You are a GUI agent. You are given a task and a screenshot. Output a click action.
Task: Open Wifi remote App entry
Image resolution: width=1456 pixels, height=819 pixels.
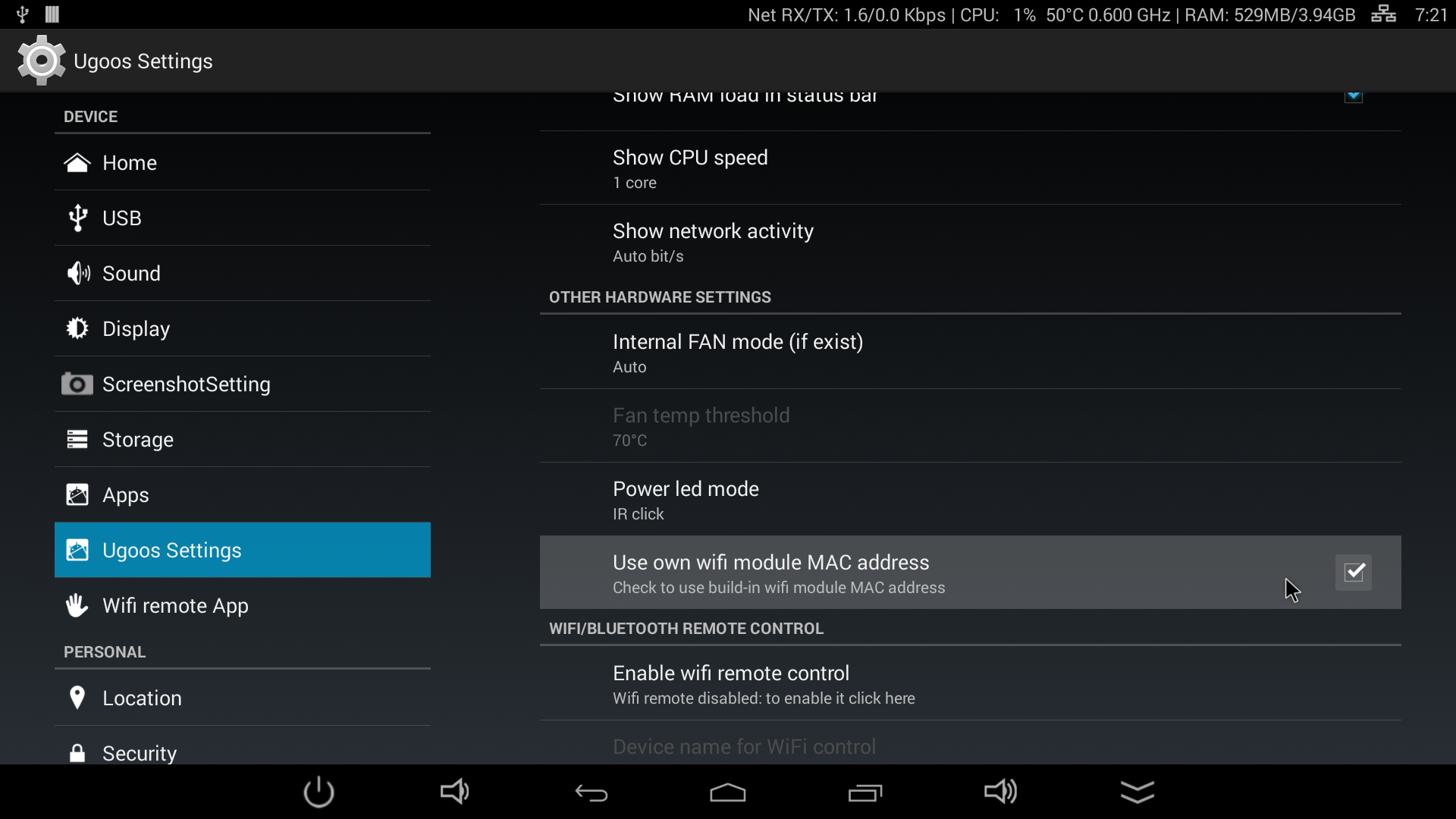coord(243,605)
